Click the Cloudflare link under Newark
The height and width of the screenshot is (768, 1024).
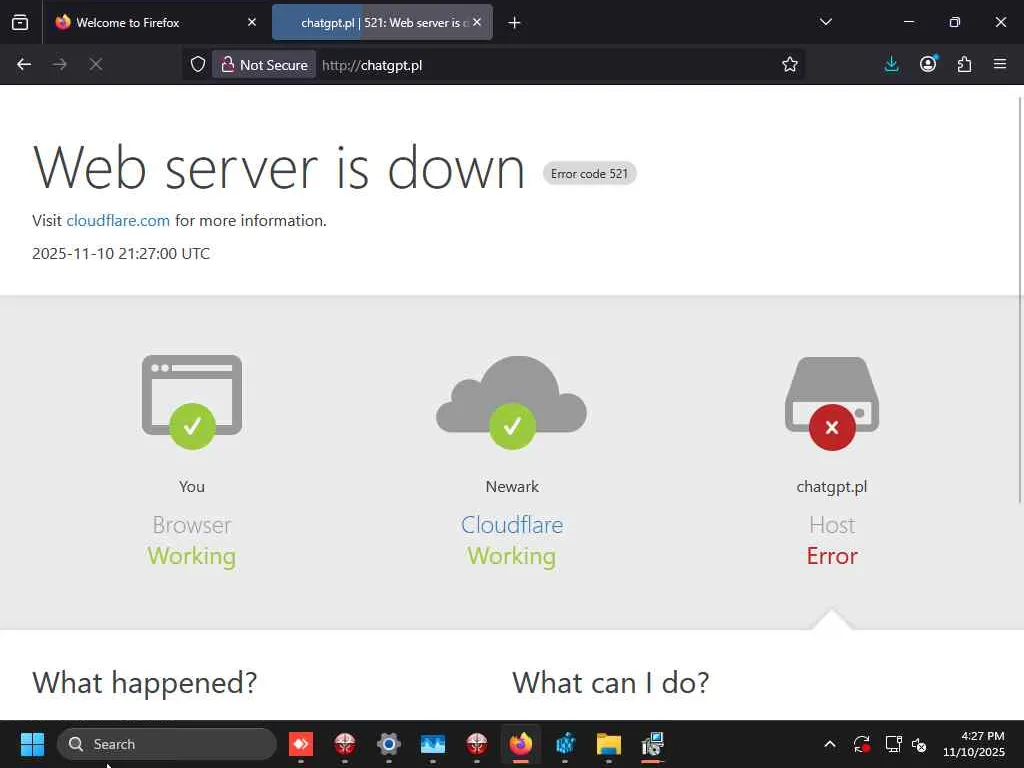pyautogui.click(x=512, y=525)
